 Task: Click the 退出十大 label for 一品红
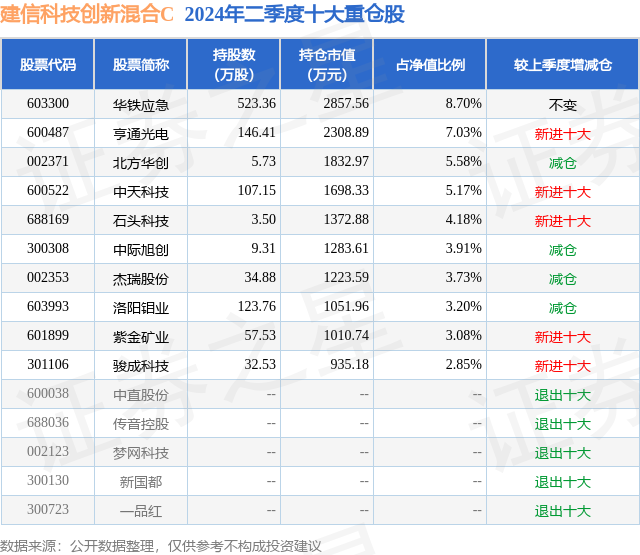point(562,510)
